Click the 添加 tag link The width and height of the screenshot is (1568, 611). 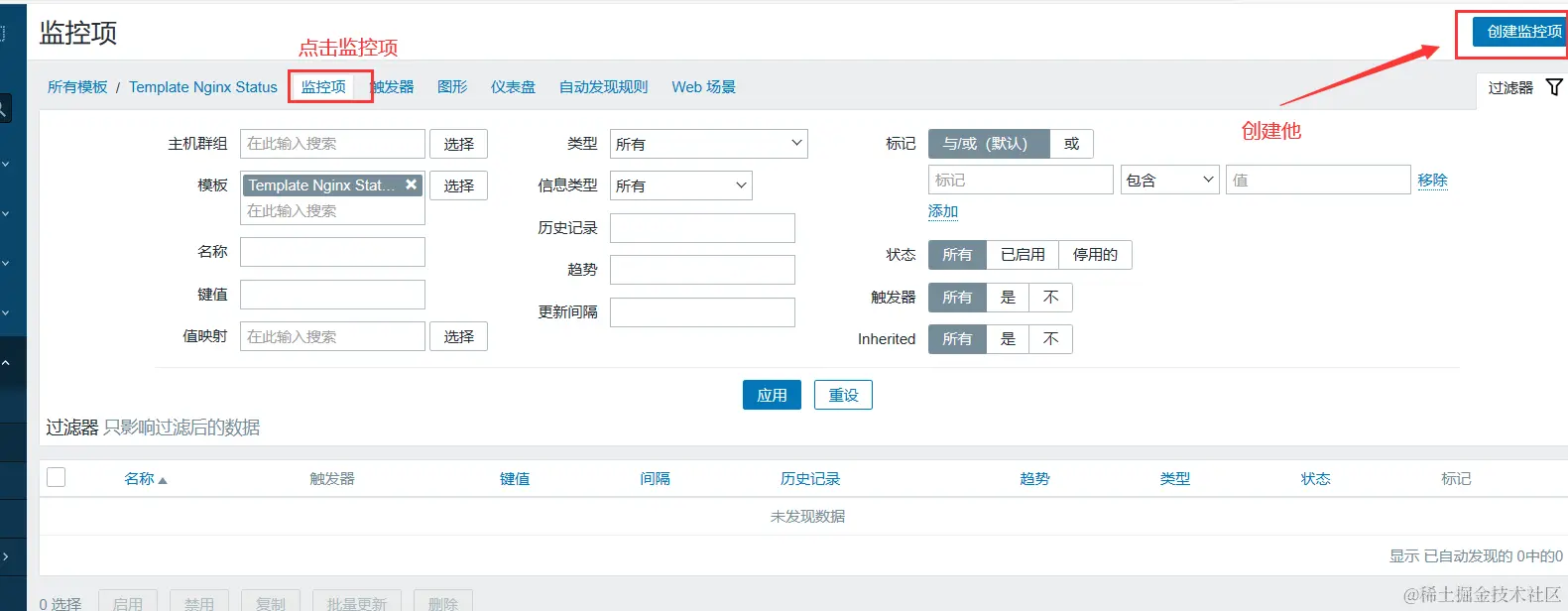pyautogui.click(x=943, y=211)
